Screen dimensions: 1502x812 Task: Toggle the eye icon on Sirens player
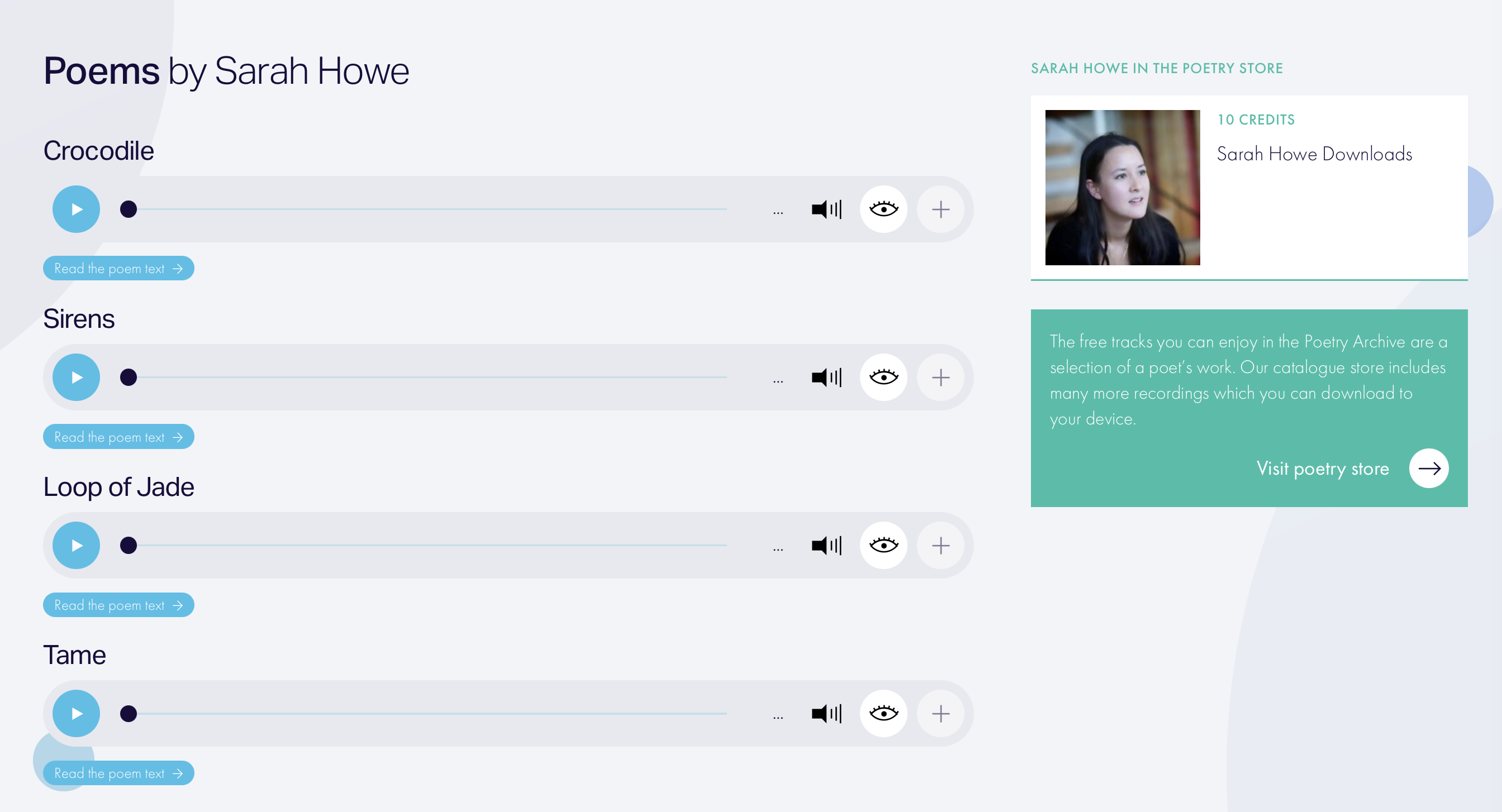883,377
